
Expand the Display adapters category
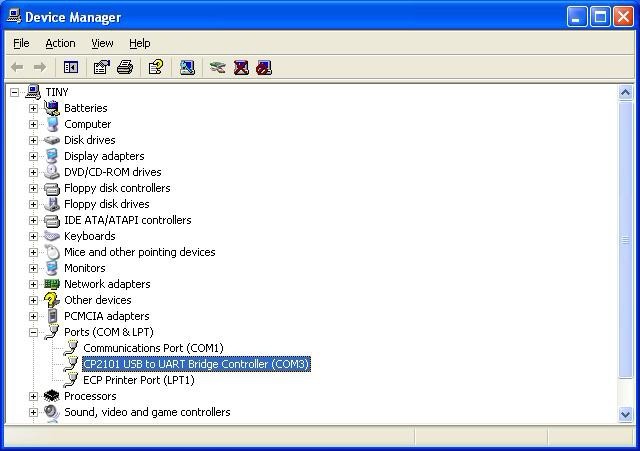pyautogui.click(x=33, y=156)
